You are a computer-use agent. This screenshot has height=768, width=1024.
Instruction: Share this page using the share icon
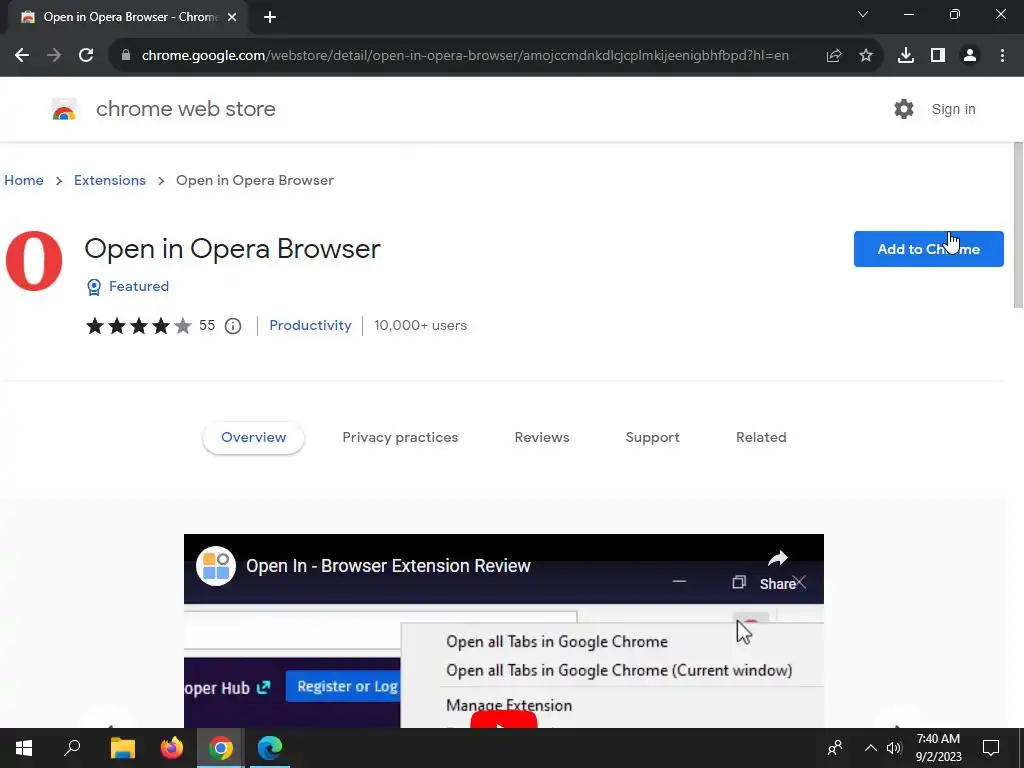(834, 56)
